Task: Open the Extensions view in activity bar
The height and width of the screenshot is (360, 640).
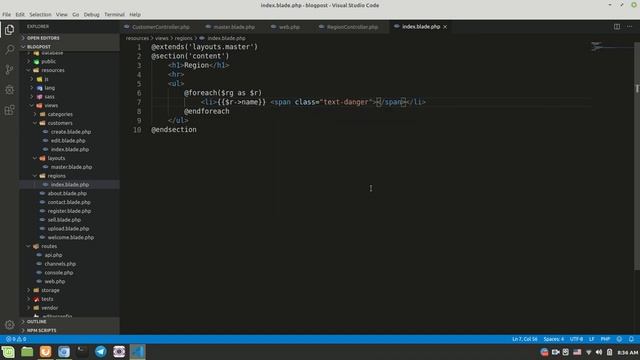Action: tap(9, 109)
